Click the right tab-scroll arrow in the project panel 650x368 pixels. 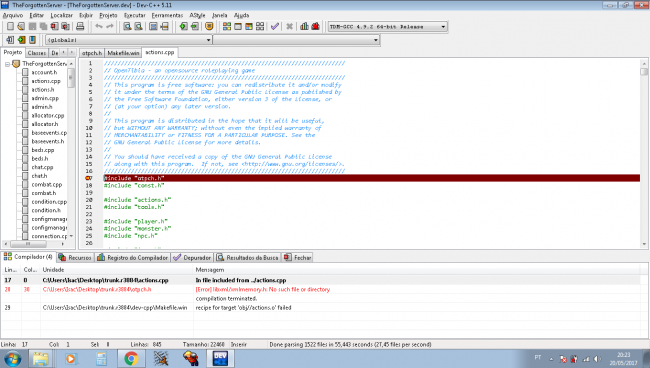[71, 52]
